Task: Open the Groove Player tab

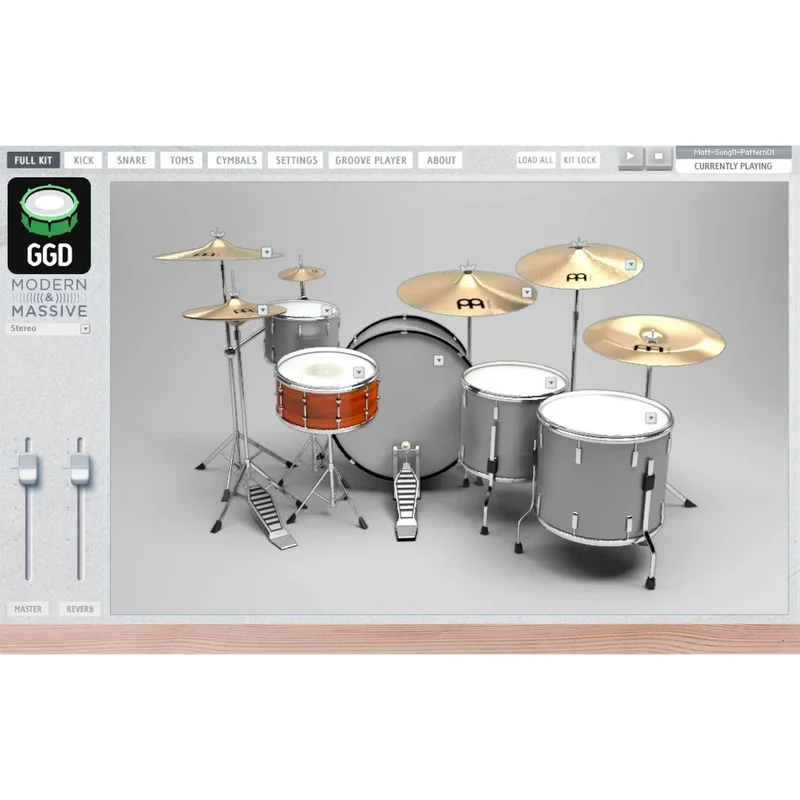Action: (x=370, y=160)
